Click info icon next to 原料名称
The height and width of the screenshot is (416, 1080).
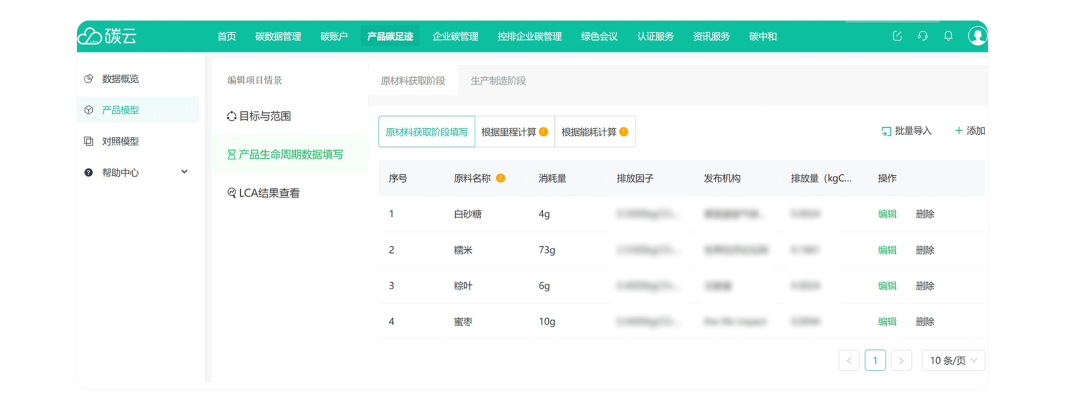coord(501,178)
